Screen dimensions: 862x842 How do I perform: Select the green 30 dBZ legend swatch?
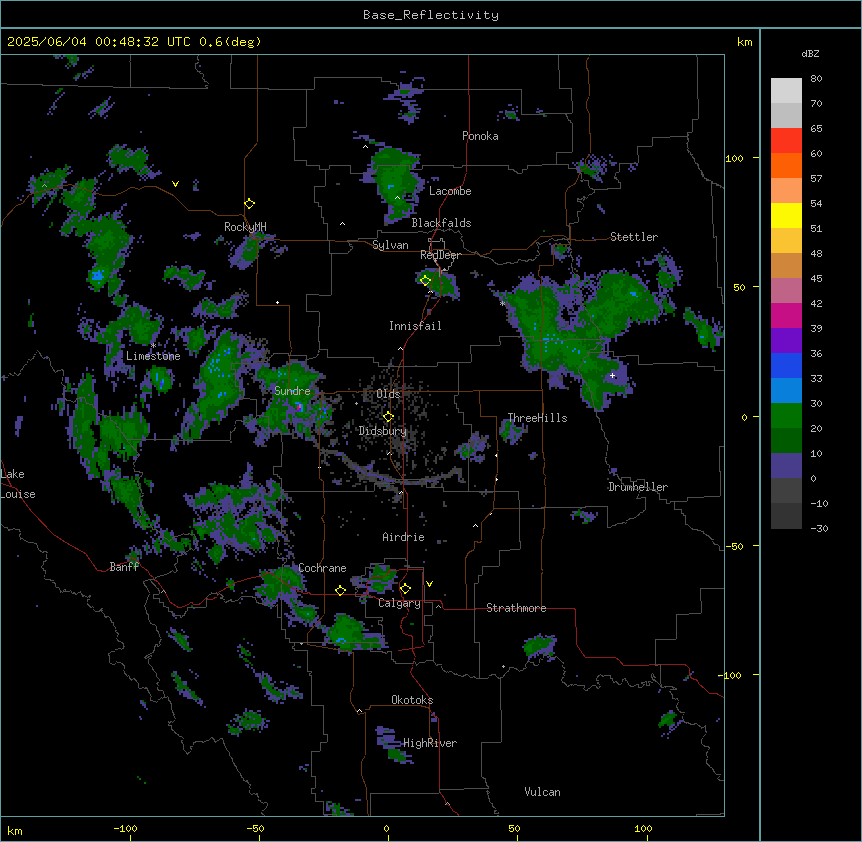[x=786, y=416]
